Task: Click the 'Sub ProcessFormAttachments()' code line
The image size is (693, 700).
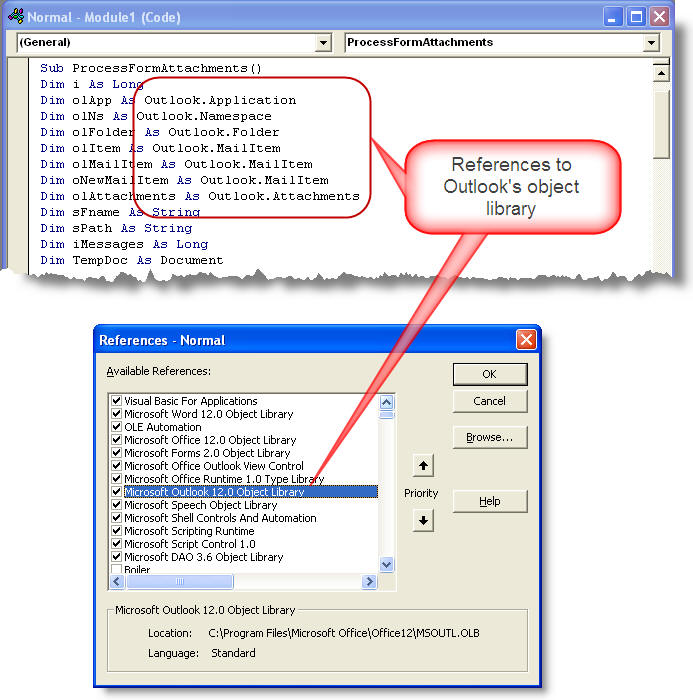Action: click(x=151, y=68)
